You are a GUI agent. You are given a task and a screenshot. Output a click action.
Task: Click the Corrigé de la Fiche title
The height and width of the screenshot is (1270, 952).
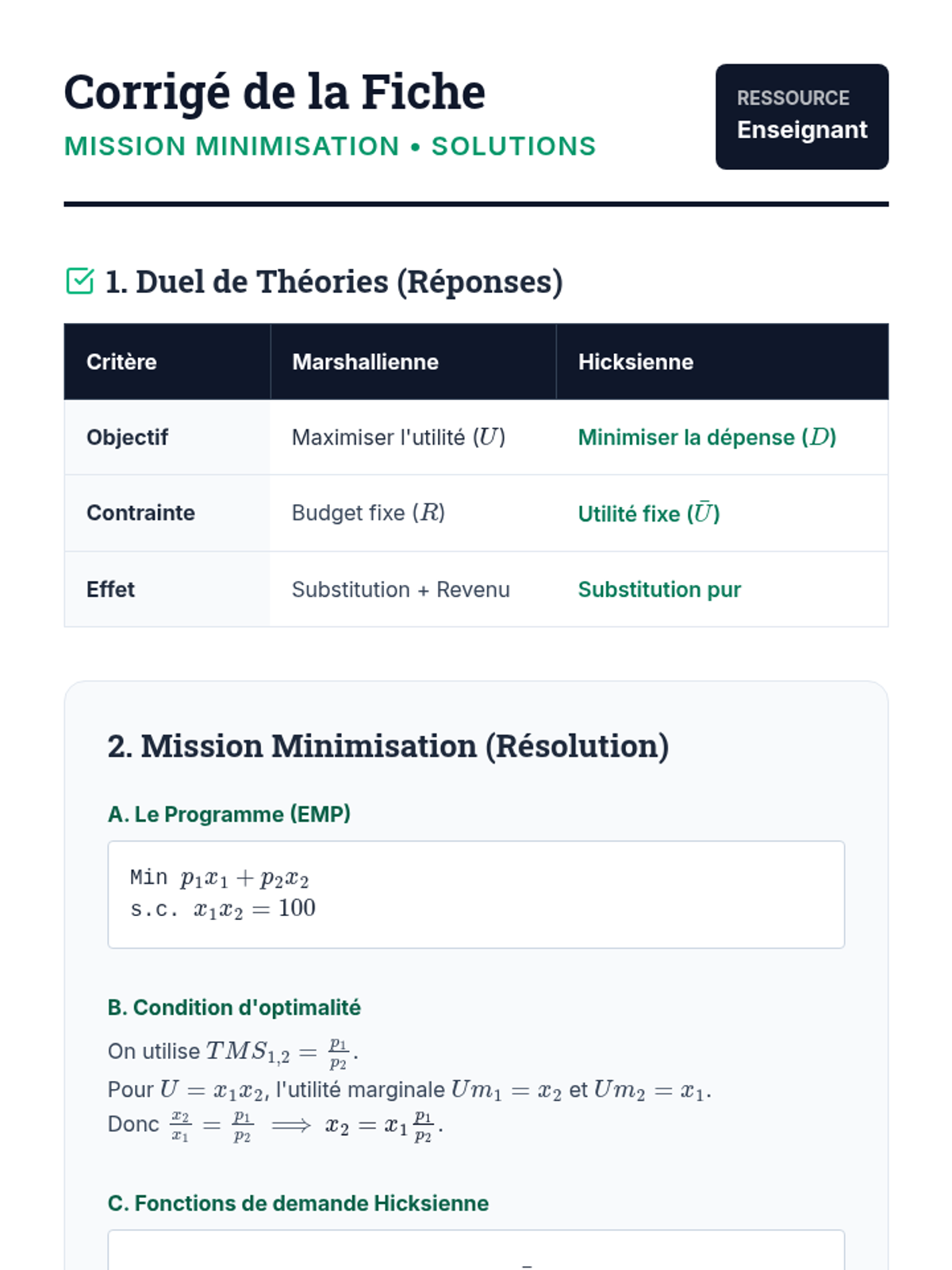[274, 92]
